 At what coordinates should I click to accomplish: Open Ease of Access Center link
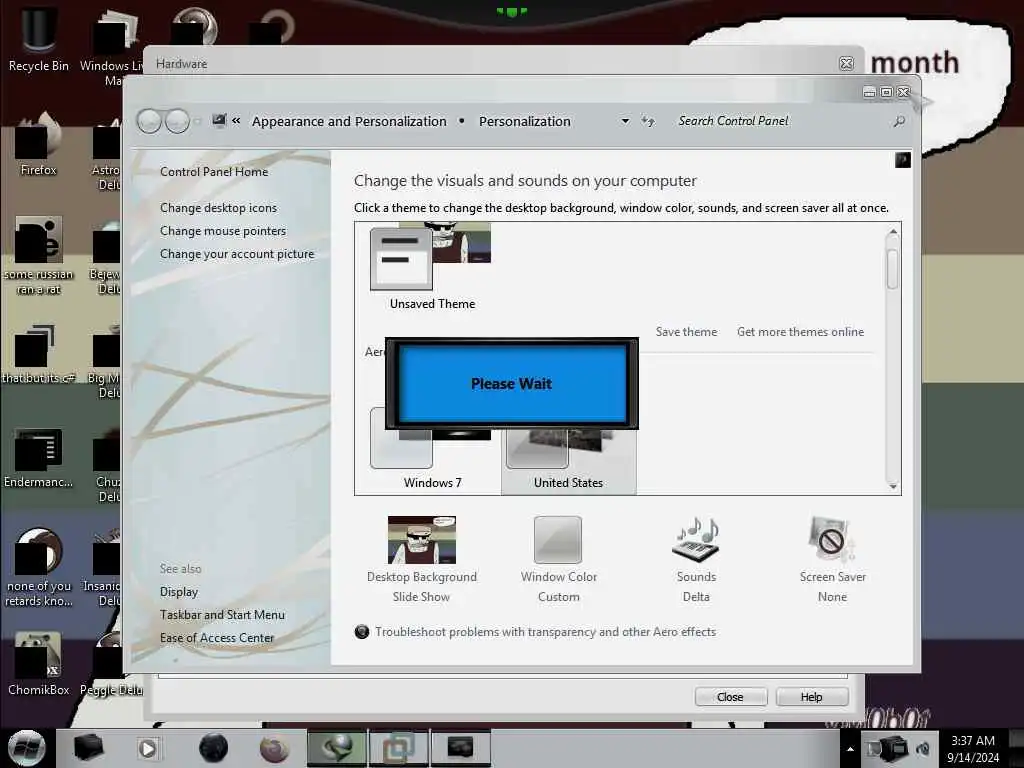(x=217, y=637)
